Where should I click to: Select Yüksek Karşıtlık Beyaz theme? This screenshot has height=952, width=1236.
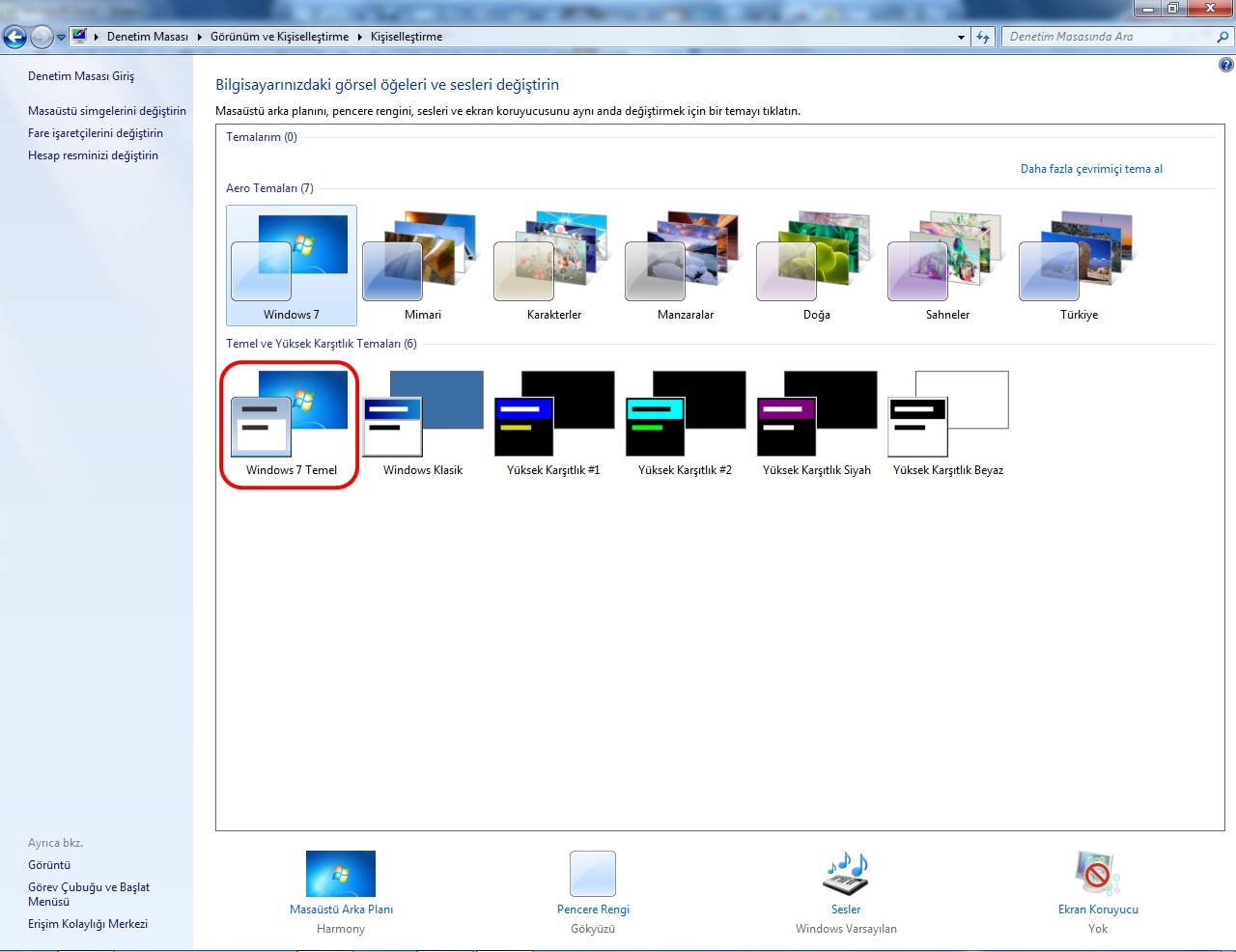click(x=947, y=422)
